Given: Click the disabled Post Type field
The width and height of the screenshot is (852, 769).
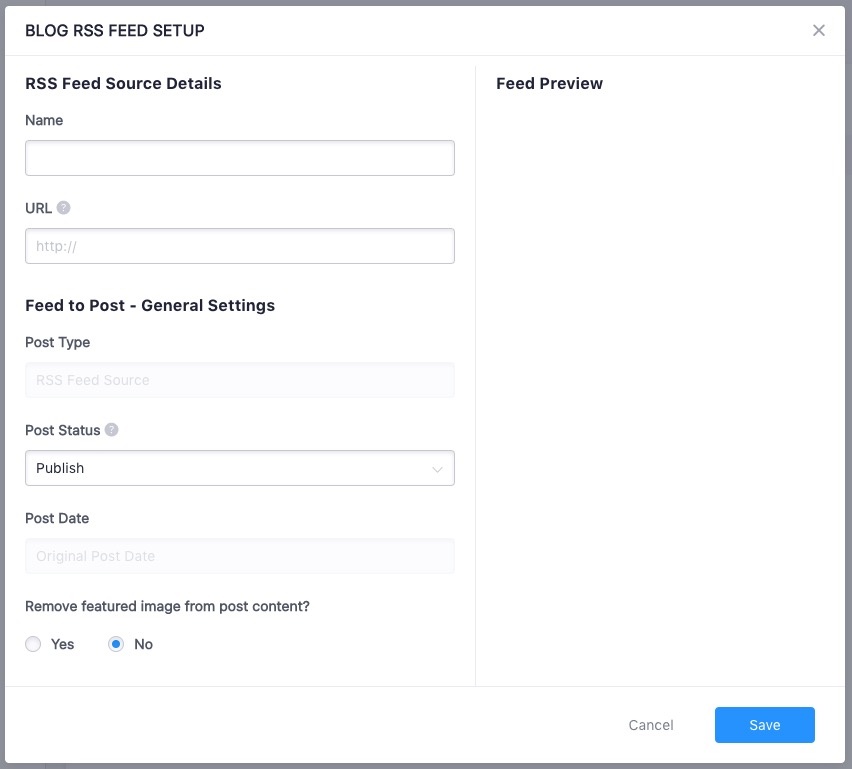Looking at the screenshot, I should (x=240, y=380).
